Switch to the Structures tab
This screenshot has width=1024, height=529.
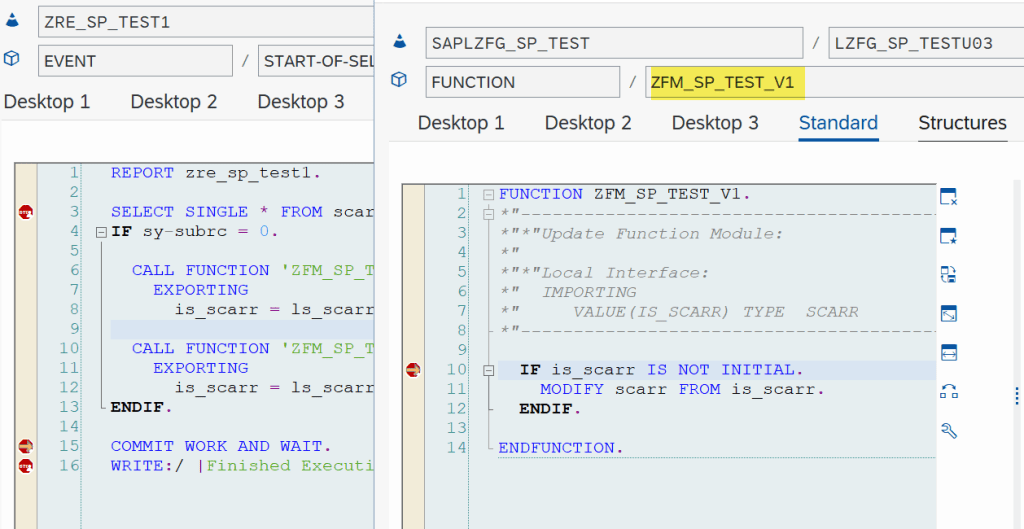963,123
